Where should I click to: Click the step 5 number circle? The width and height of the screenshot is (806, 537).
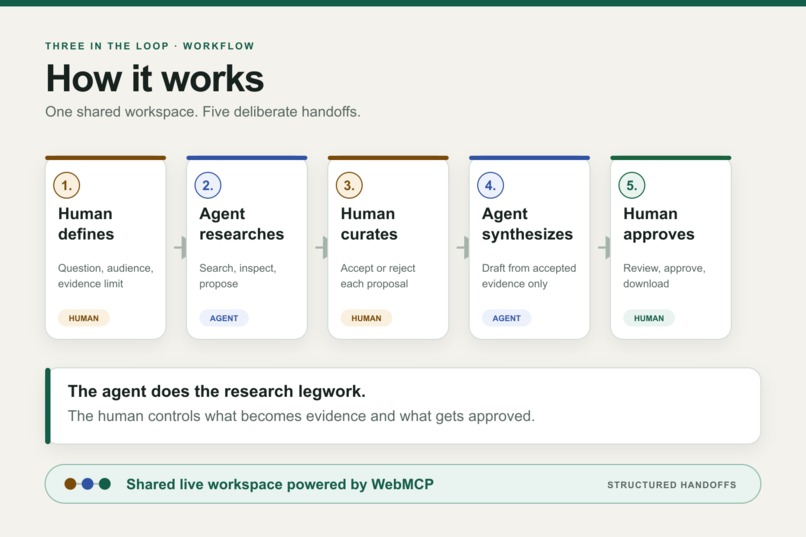click(x=632, y=185)
